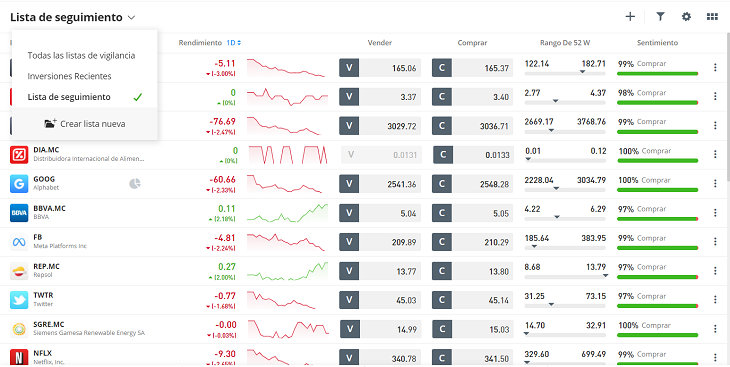The image size is (730, 367).
Task: Click the 0.27 change value for REP.MC
Action: coord(227,267)
